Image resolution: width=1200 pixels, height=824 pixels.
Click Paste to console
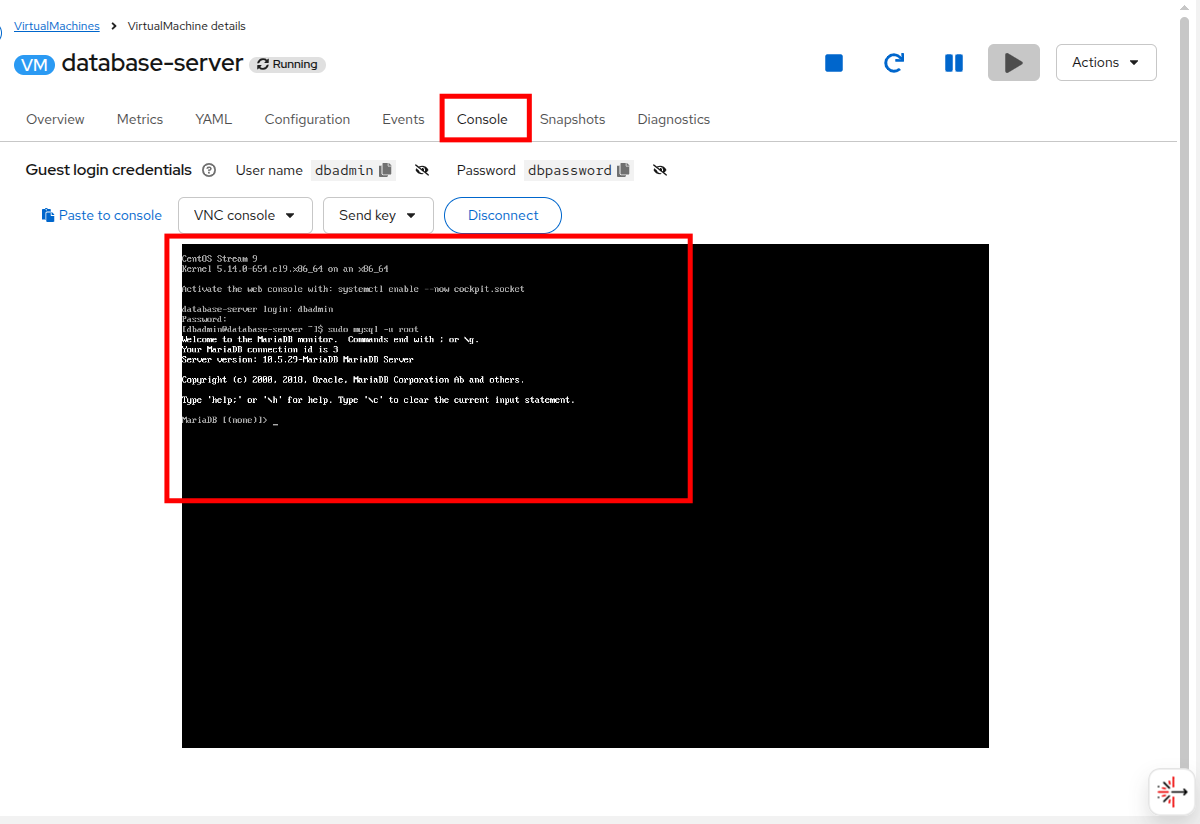click(102, 215)
